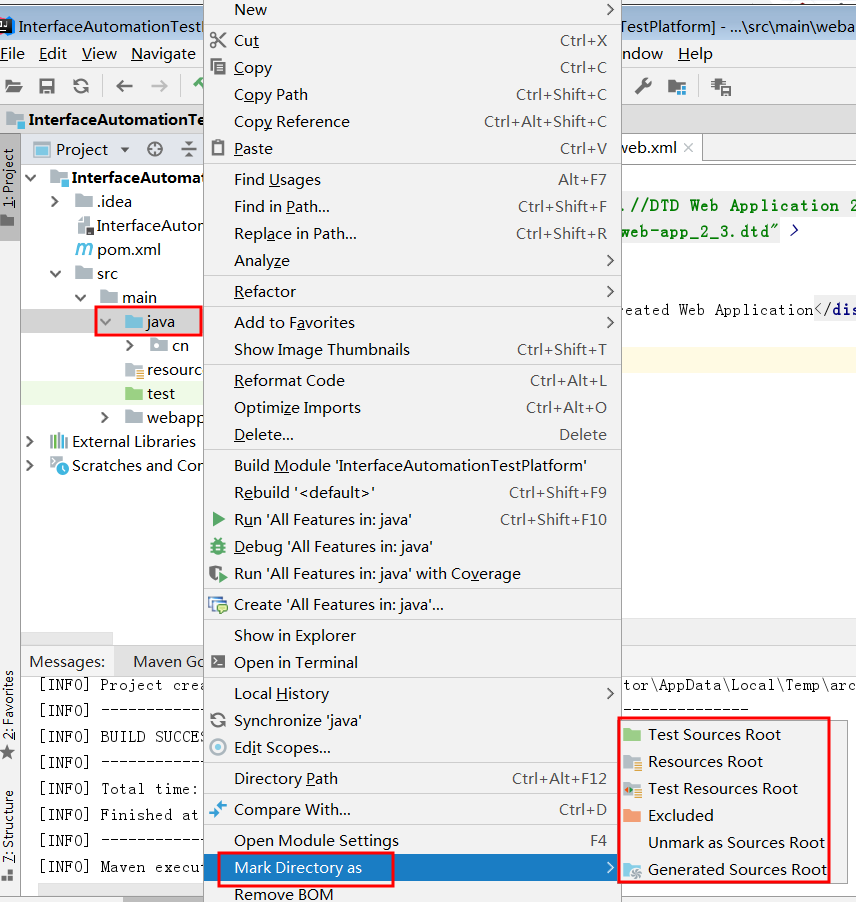
Task: Open the File menu
Action: [13, 54]
